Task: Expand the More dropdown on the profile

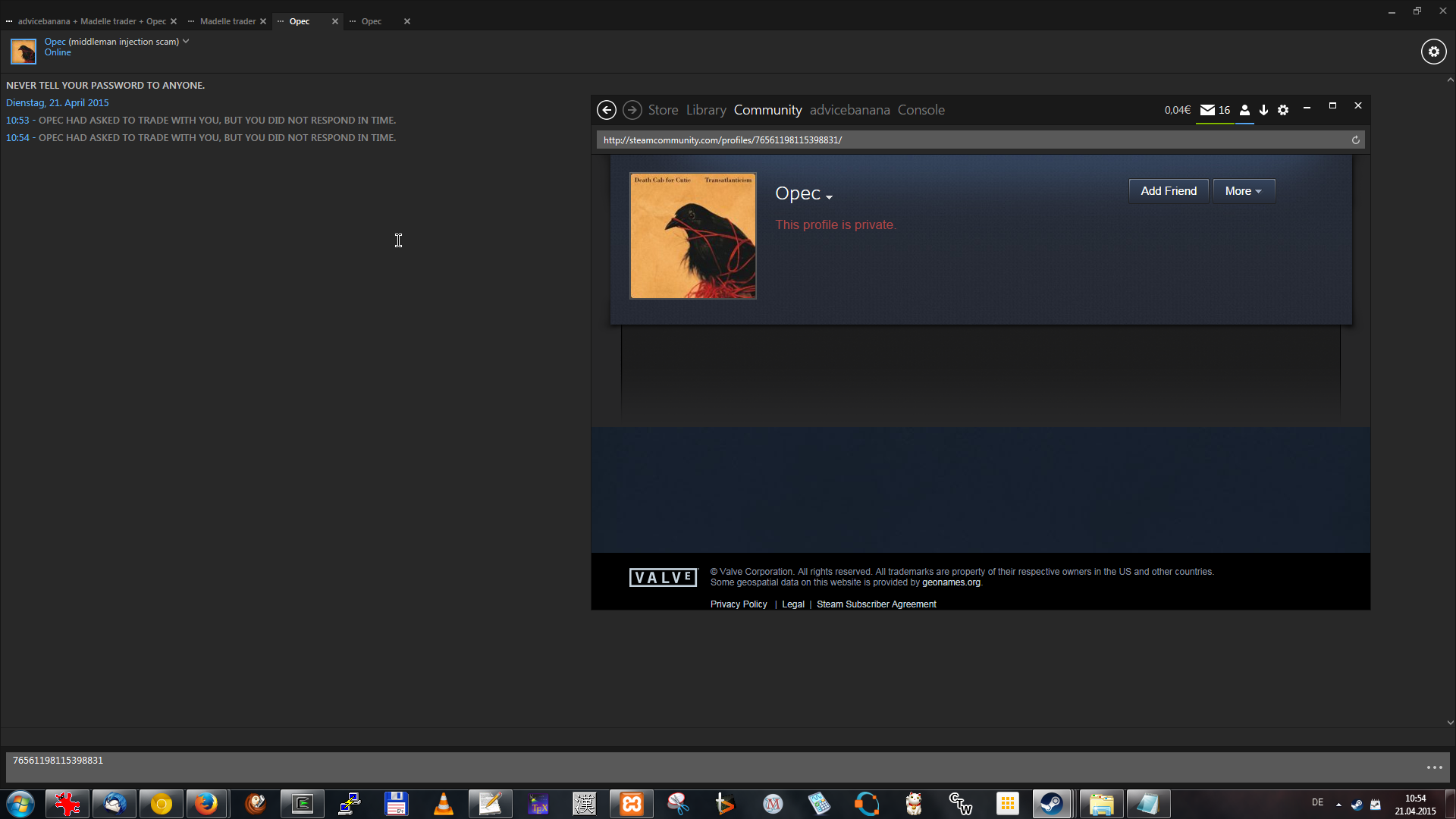Action: point(1244,191)
